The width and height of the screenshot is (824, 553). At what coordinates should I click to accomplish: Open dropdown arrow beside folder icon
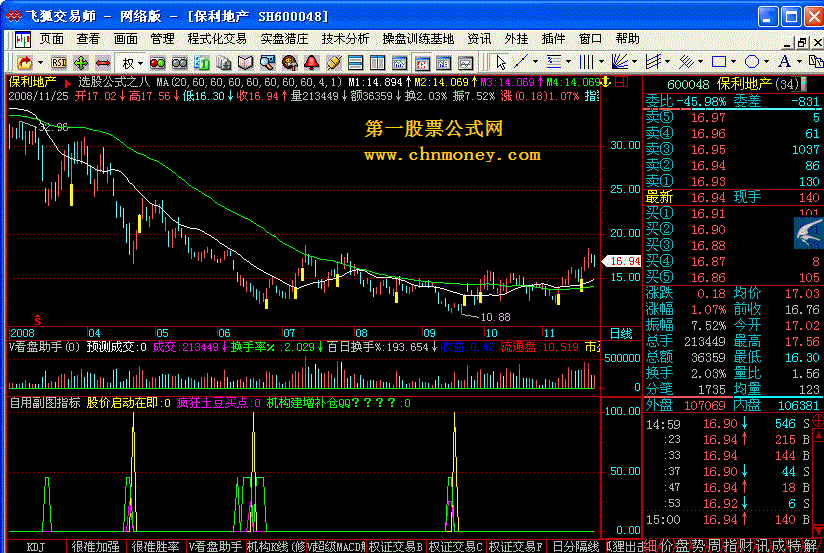(40, 63)
